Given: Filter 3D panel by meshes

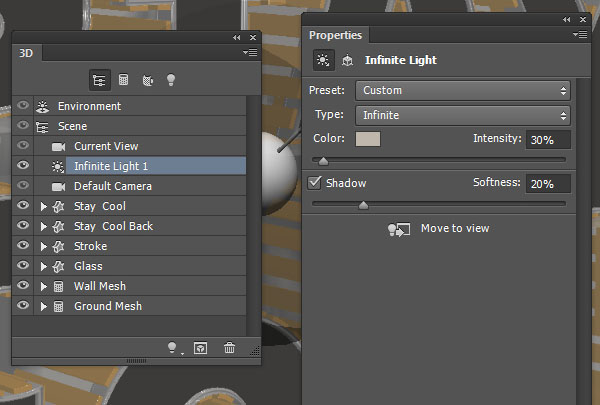Looking at the screenshot, I should [x=124, y=79].
